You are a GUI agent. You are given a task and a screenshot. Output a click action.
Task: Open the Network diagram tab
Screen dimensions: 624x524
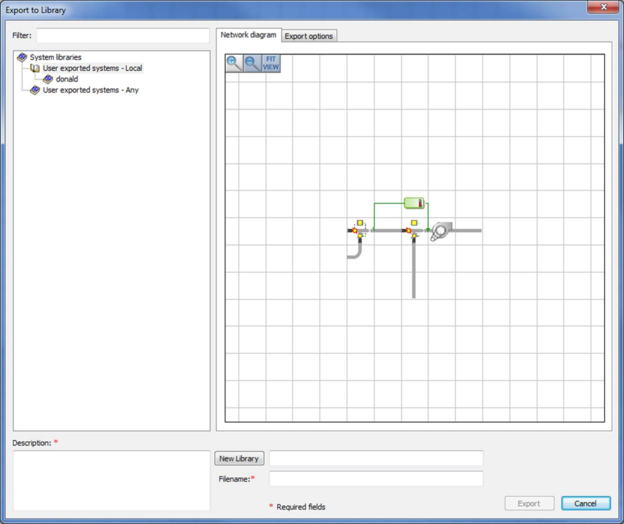click(248, 35)
